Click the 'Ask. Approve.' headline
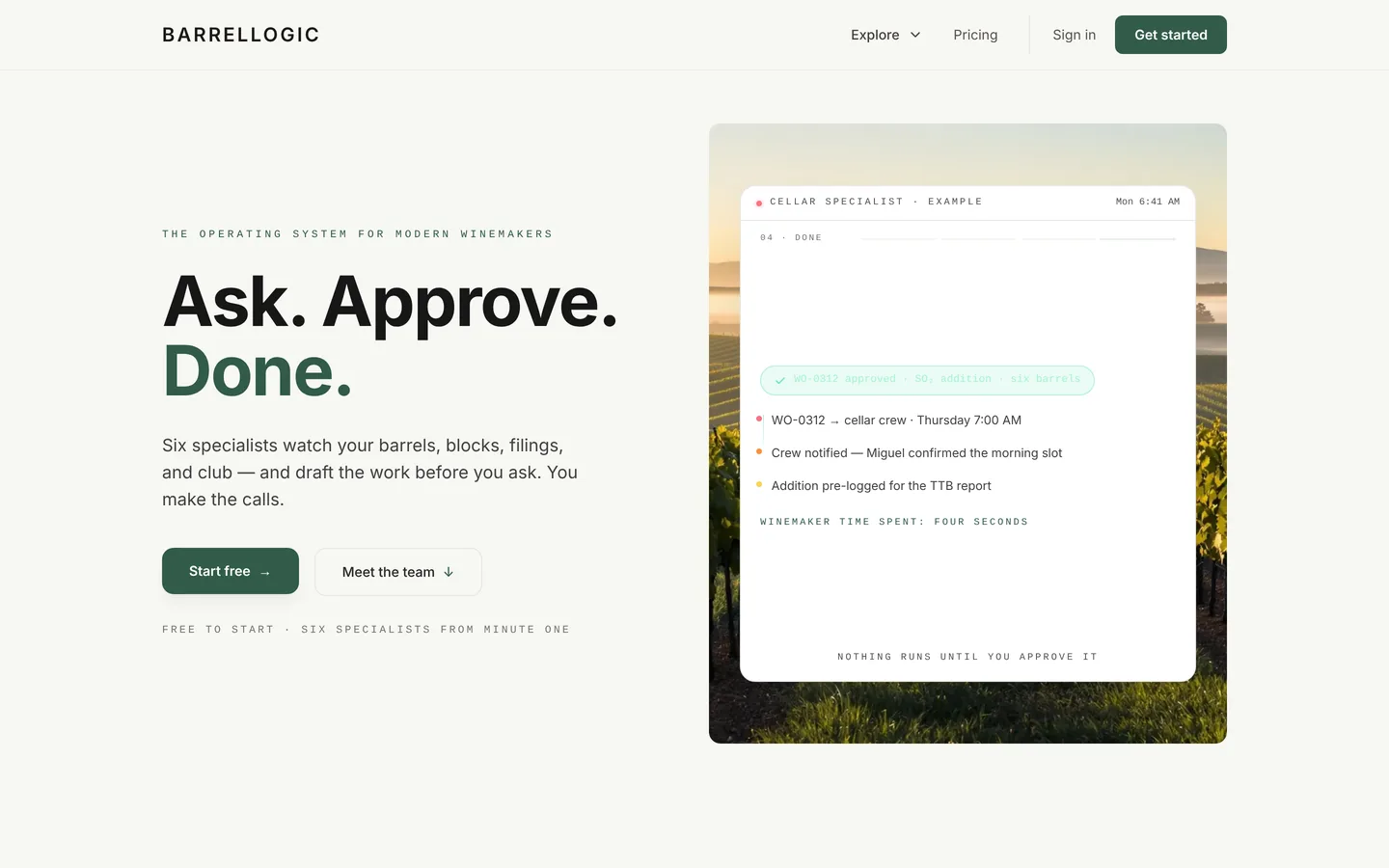This screenshot has height=868, width=1389. pyautogui.click(x=390, y=302)
